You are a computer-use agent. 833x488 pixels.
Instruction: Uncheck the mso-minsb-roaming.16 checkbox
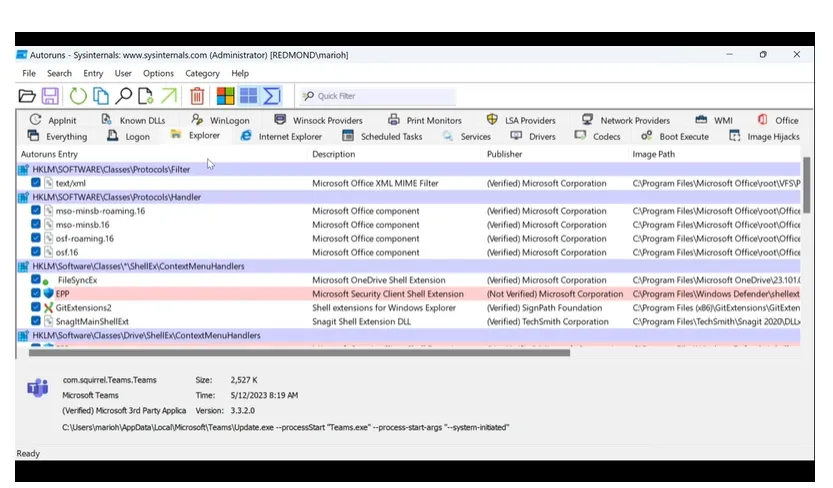[x=36, y=210]
